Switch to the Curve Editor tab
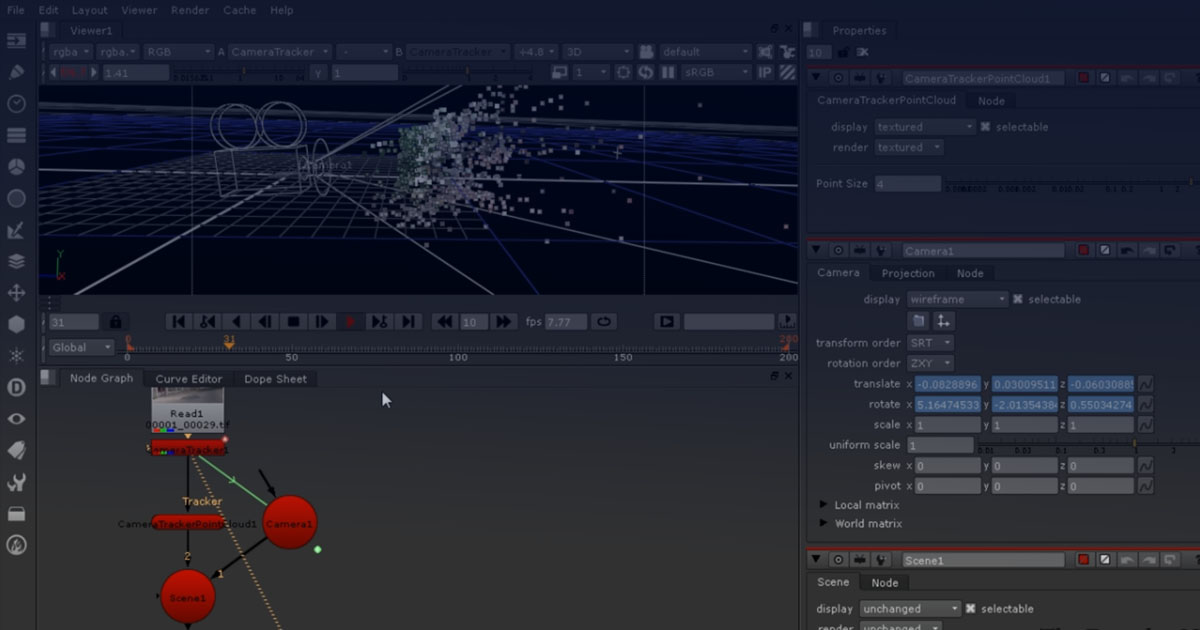This screenshot has width=1200, height=630. 188,379
